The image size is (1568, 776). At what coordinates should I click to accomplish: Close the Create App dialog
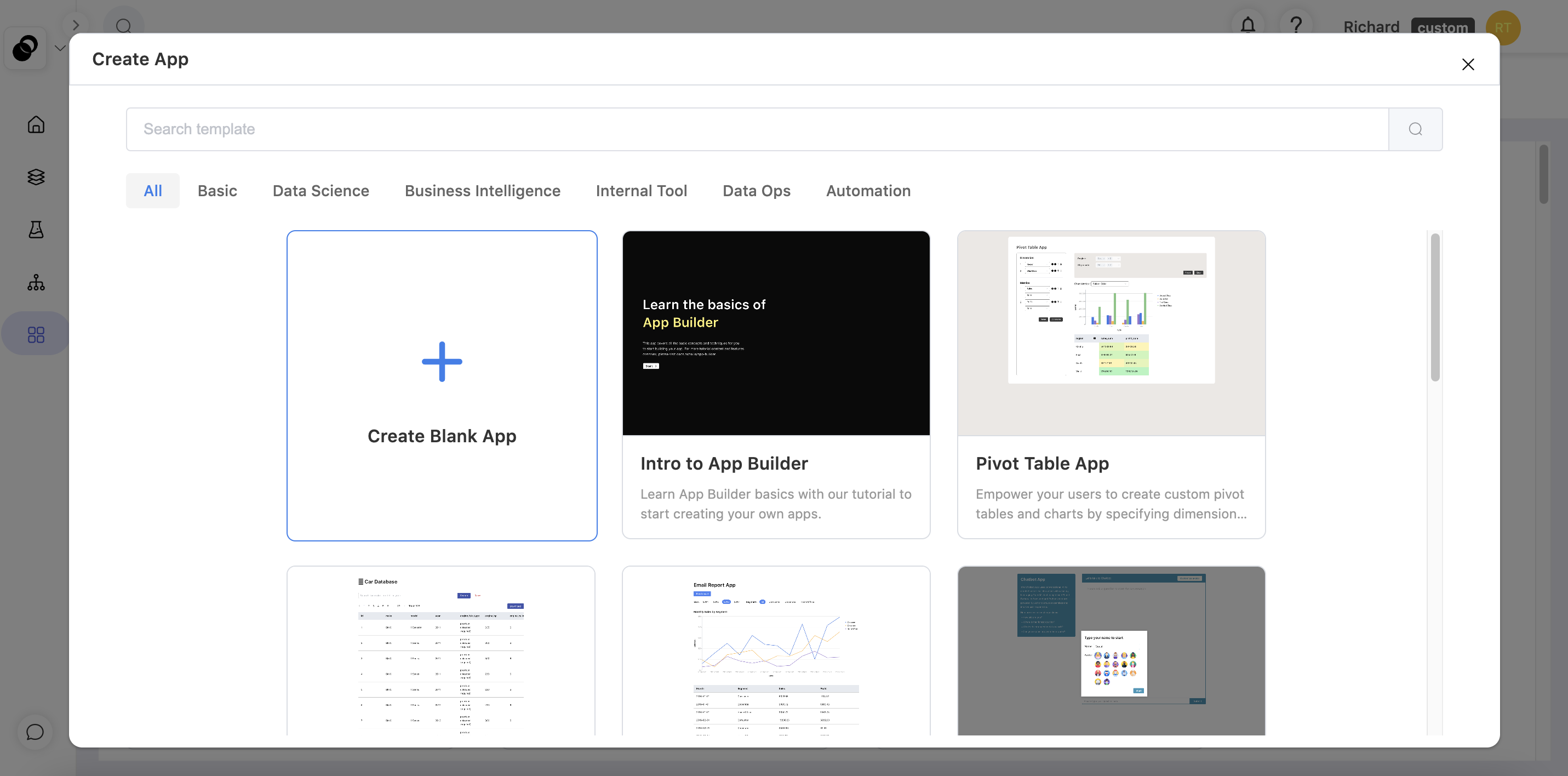1468,65
